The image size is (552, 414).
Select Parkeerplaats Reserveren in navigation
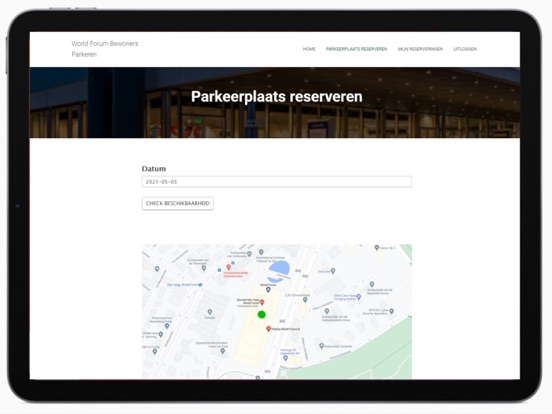click(356, 49)
